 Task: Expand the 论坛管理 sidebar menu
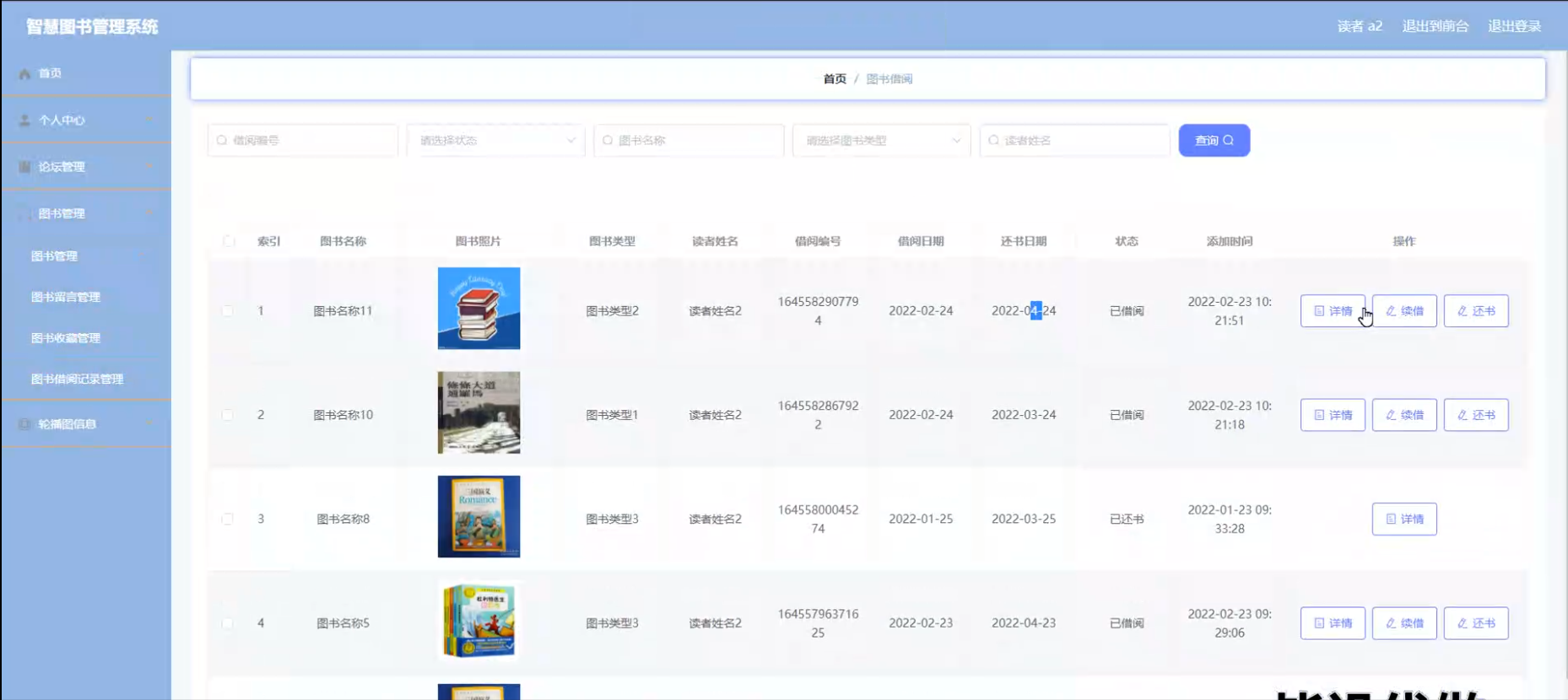85,167
